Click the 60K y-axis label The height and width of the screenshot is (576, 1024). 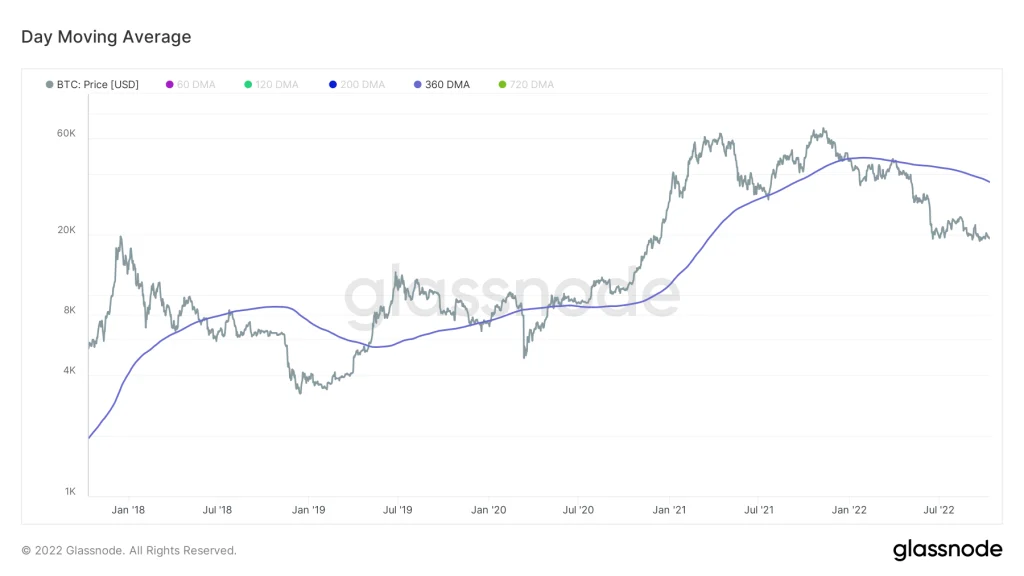(66, 133)
